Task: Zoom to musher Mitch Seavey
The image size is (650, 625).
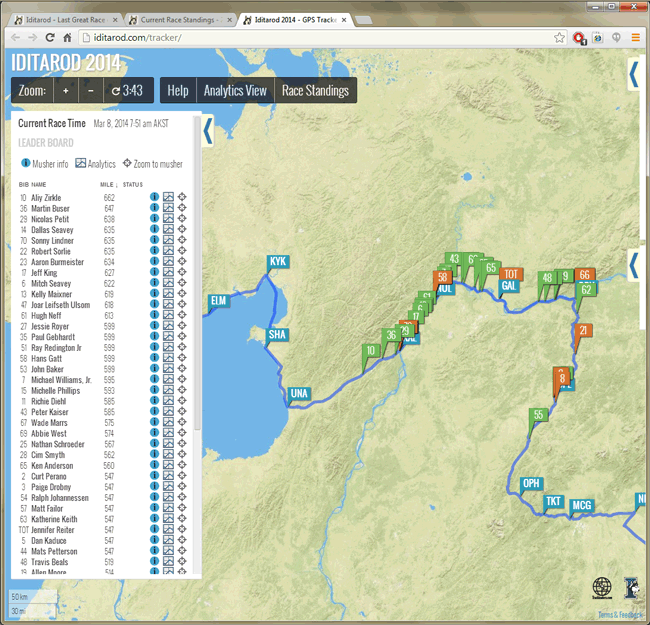Action: pos(182,283)
